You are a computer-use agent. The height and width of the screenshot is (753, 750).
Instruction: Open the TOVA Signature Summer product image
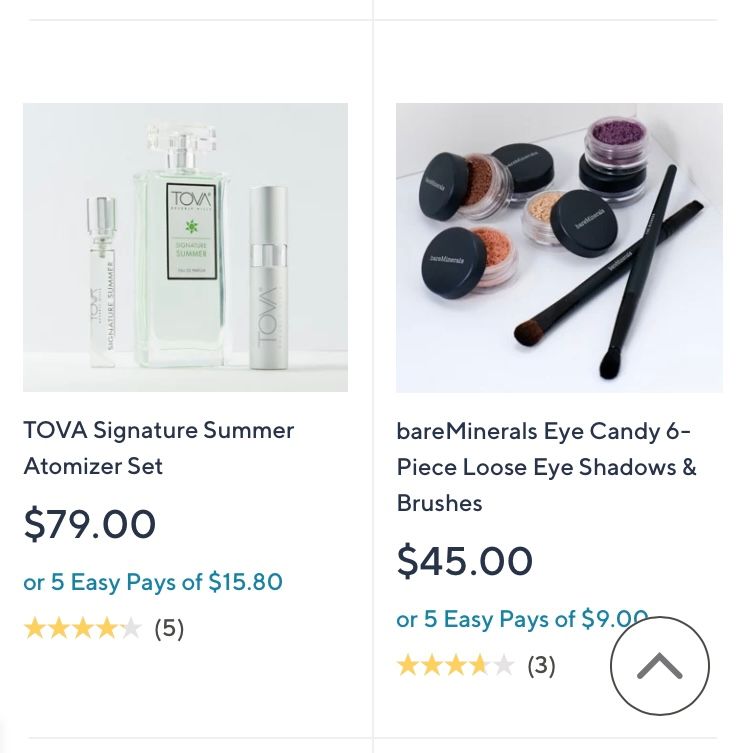pyautogui.click(x=185, y=247)
